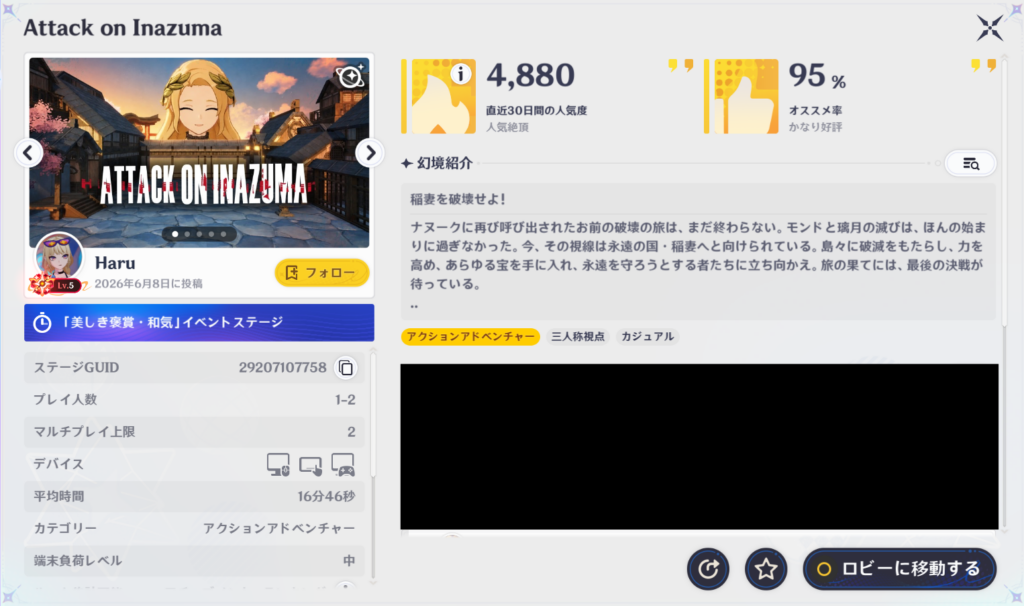
Task: Click the GUID value 29207107758
Action: pos(282,368)
